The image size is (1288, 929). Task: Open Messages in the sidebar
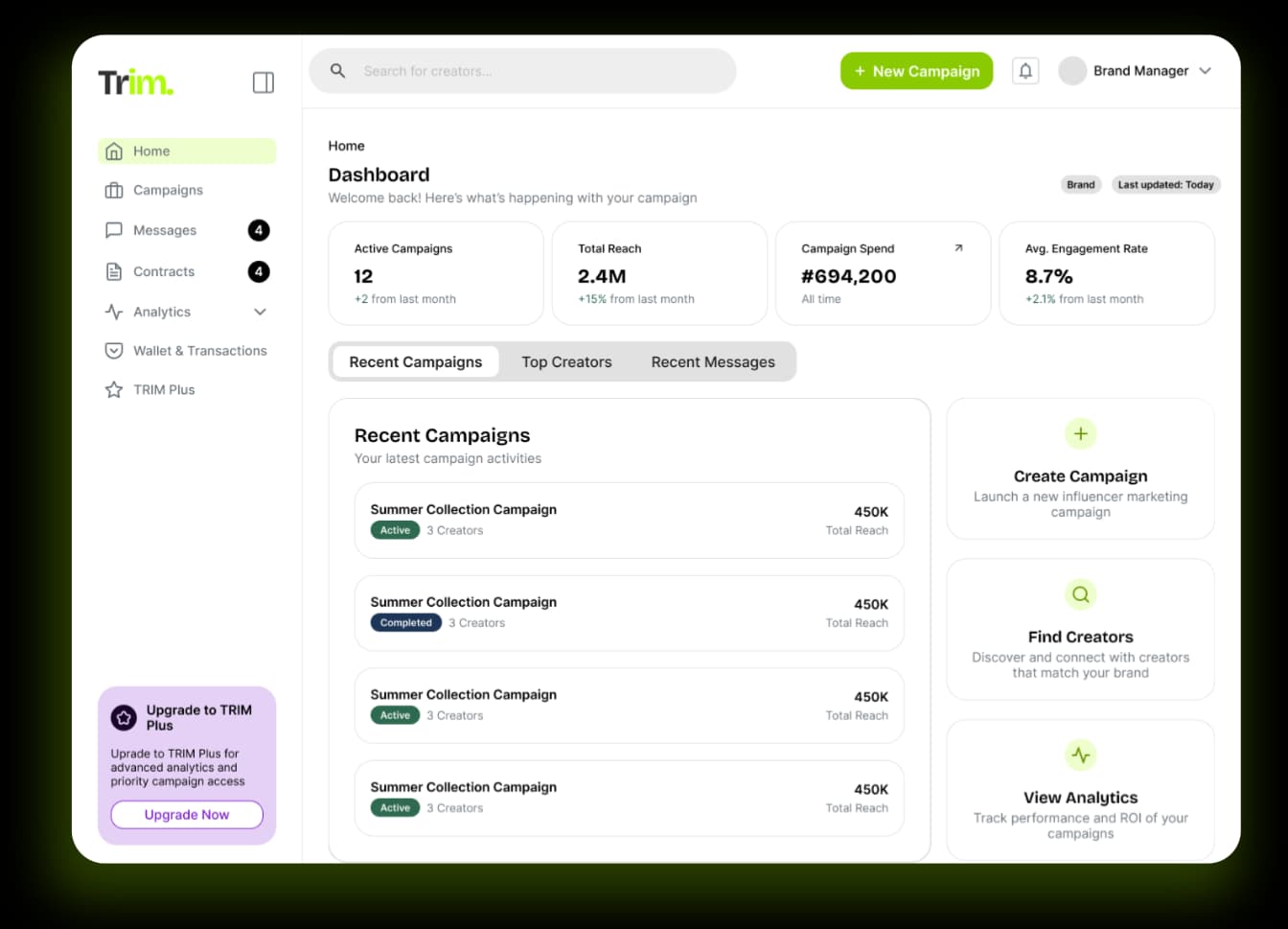165,231
